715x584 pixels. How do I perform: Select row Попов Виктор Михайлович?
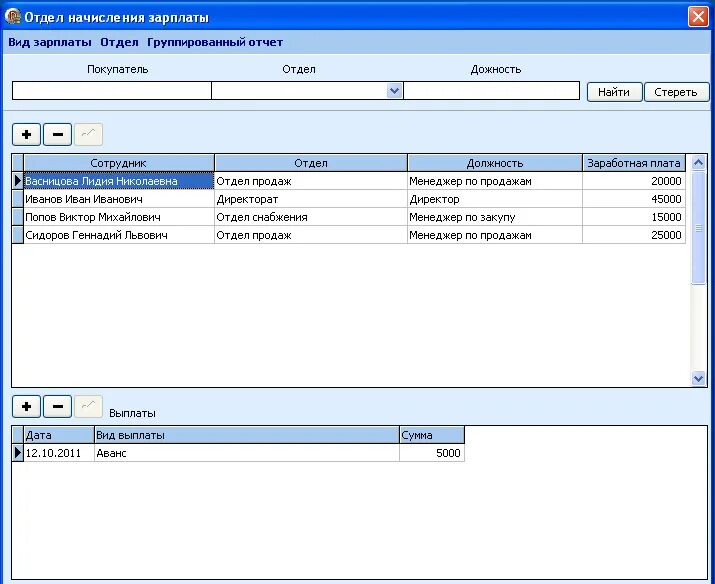pyautogui.click(x=349, y=217)
